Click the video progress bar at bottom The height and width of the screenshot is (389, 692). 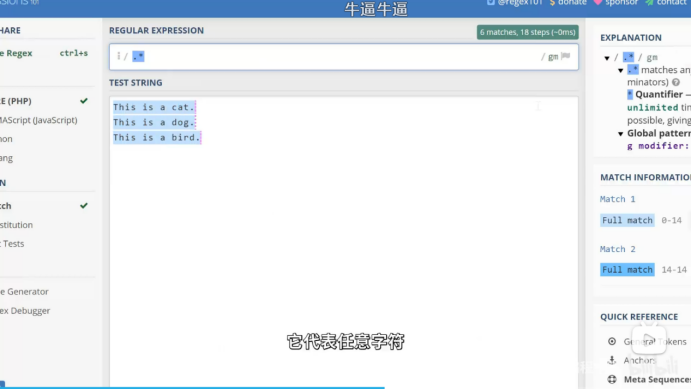point(346,387)
